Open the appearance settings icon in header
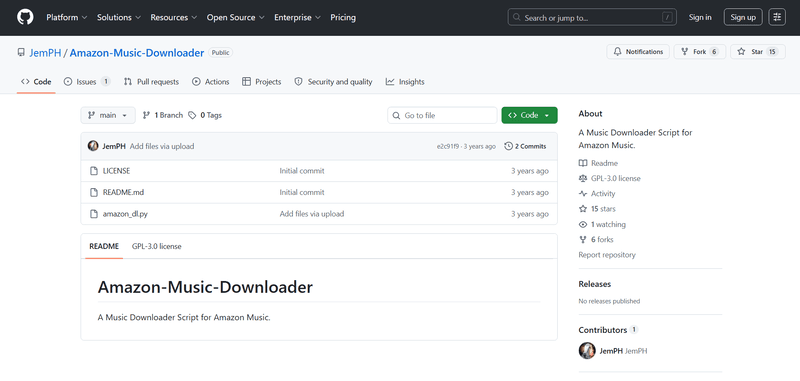Image resolution: width=800 pixels, height=381 pixels. pos(777,17)
